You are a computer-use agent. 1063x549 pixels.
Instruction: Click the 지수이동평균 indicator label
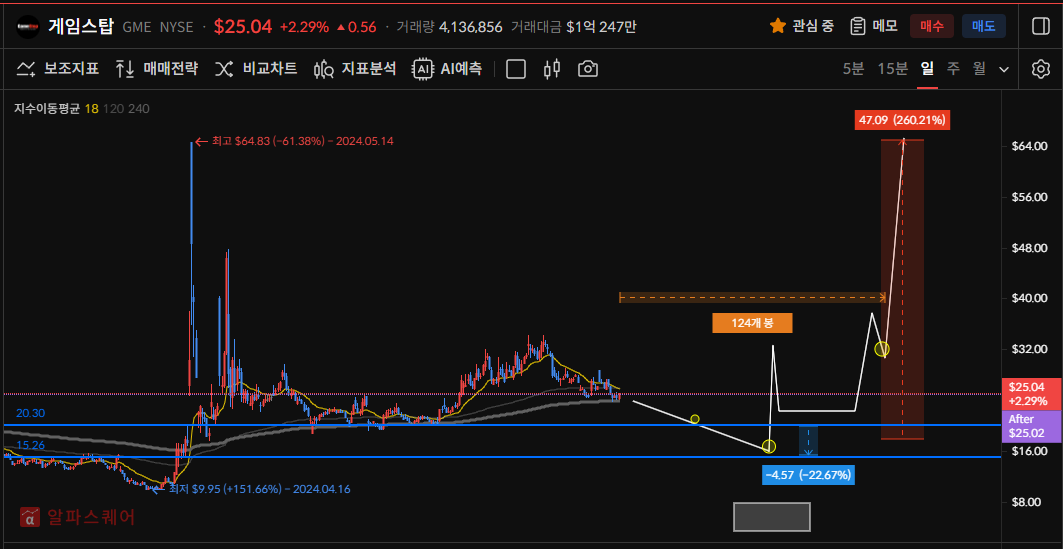click(x=47, y=108)
